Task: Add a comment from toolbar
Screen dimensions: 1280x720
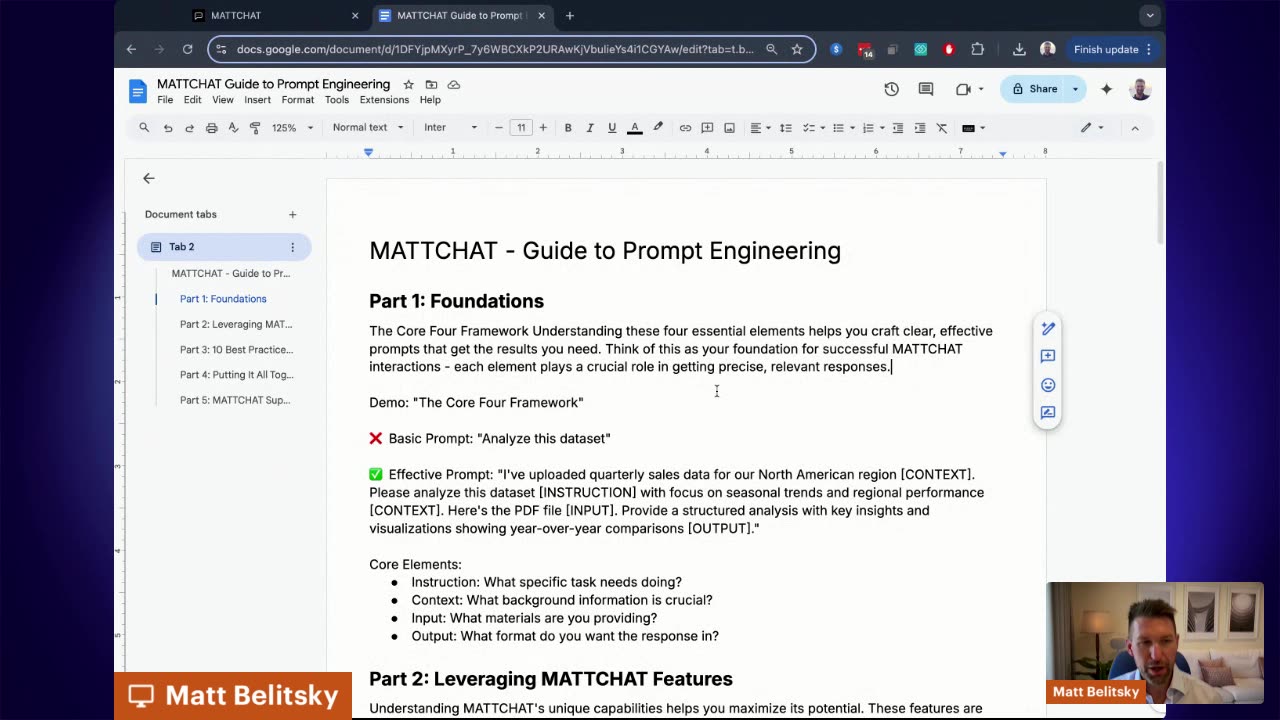Action: click(x=707, y=128)
